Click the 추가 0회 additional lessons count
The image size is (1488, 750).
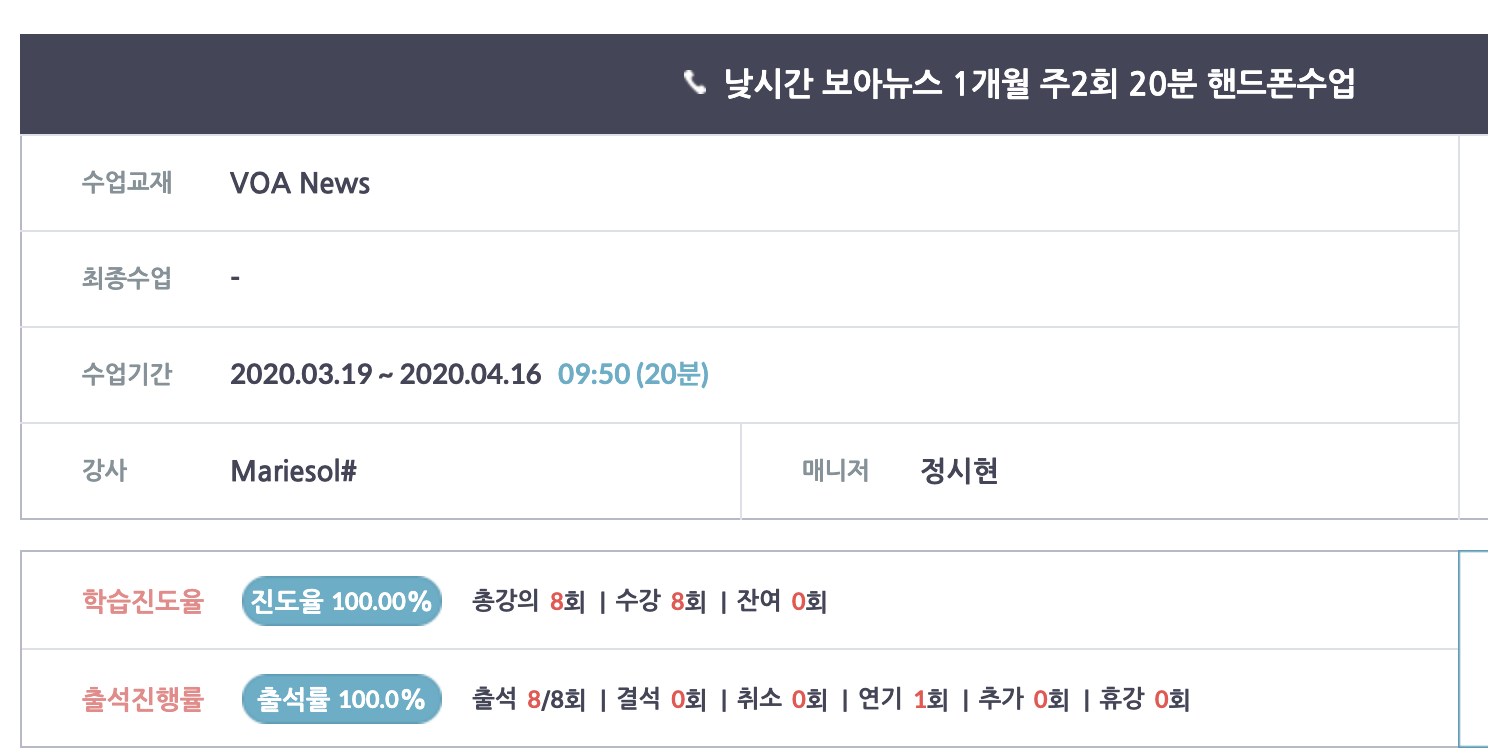[1024, 699]
